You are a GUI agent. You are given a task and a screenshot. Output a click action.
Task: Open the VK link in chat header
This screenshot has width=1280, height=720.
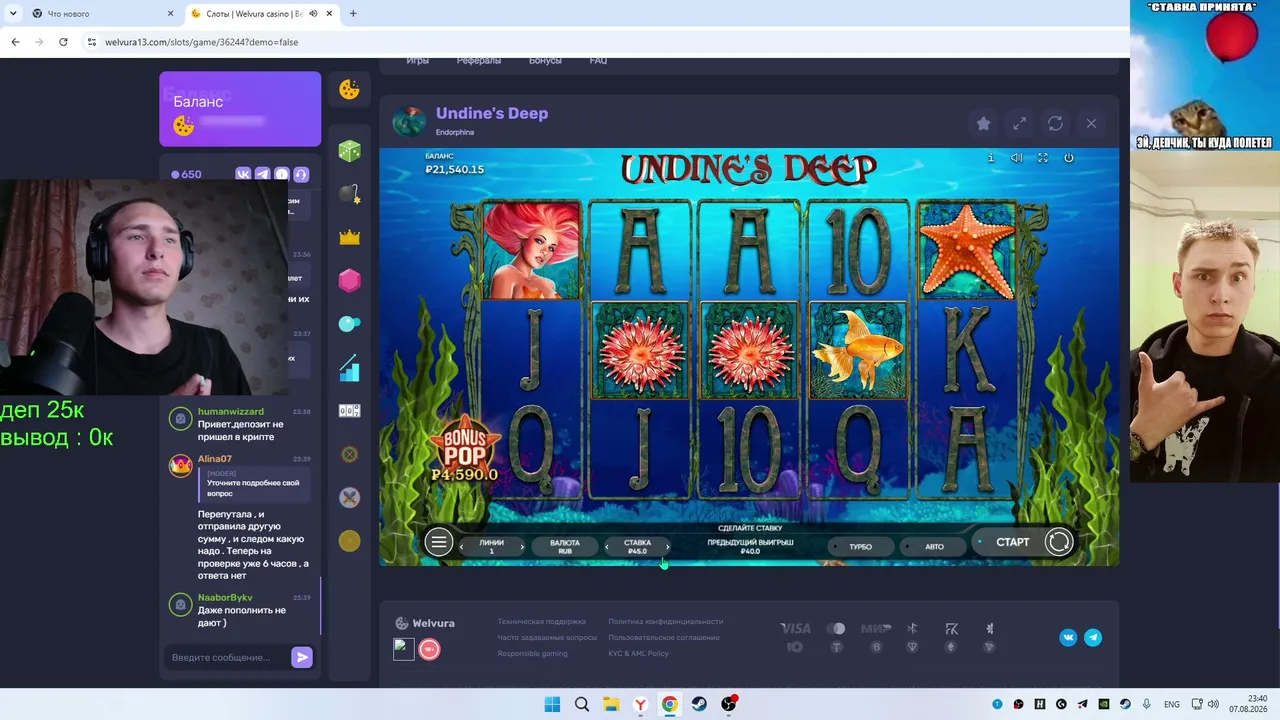point(243,174)
